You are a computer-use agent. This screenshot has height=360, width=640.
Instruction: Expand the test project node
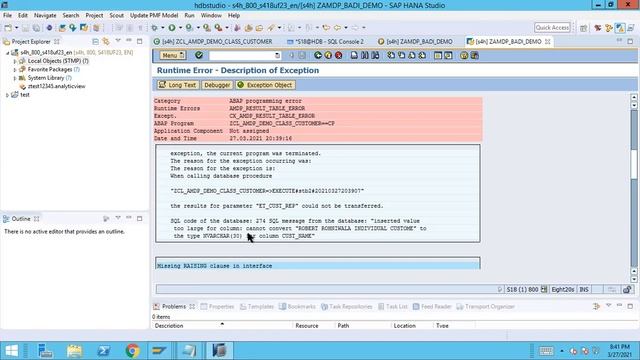(7, 95)
